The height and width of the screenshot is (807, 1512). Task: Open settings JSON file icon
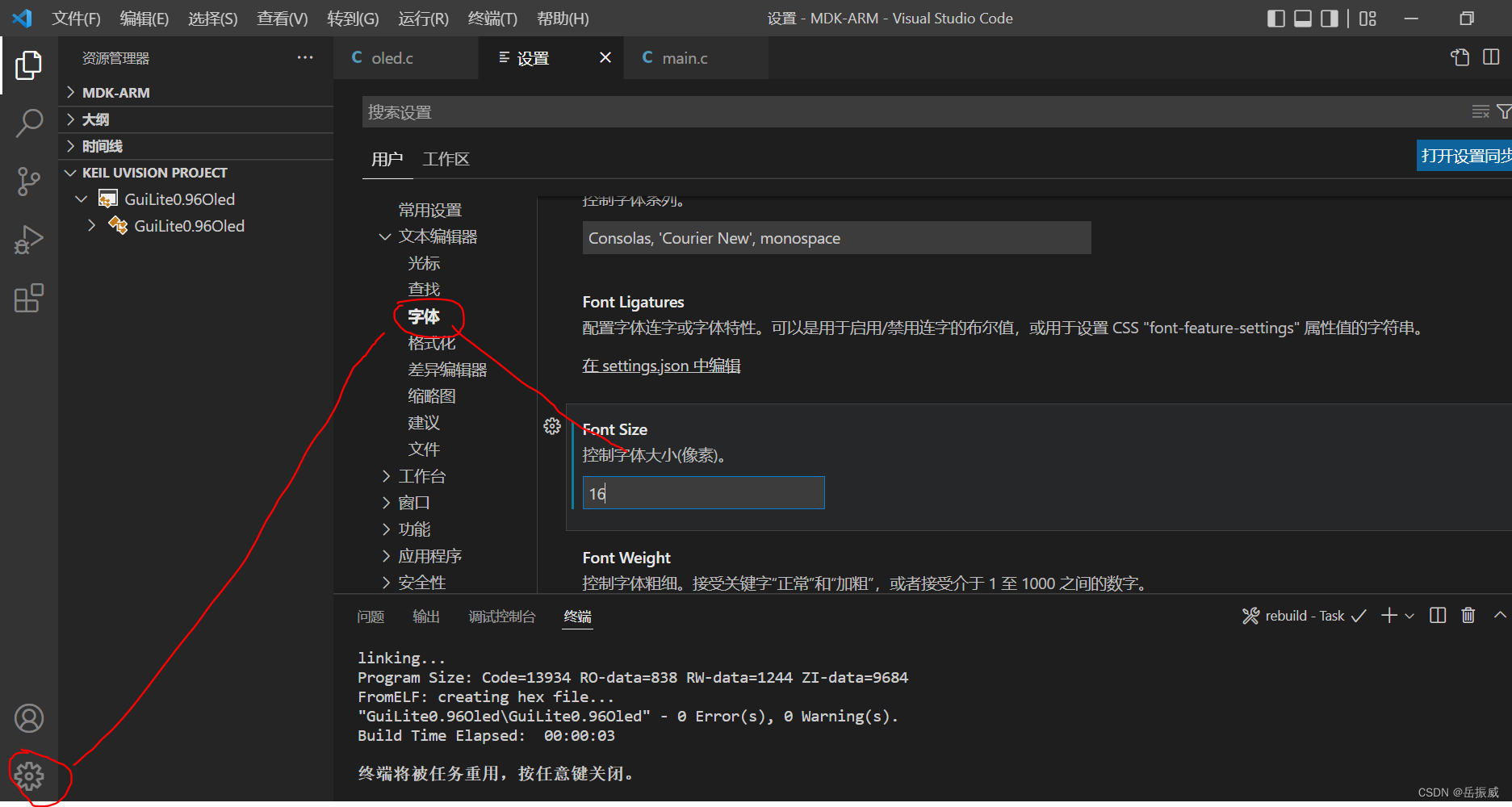[x=1460, y=57]
